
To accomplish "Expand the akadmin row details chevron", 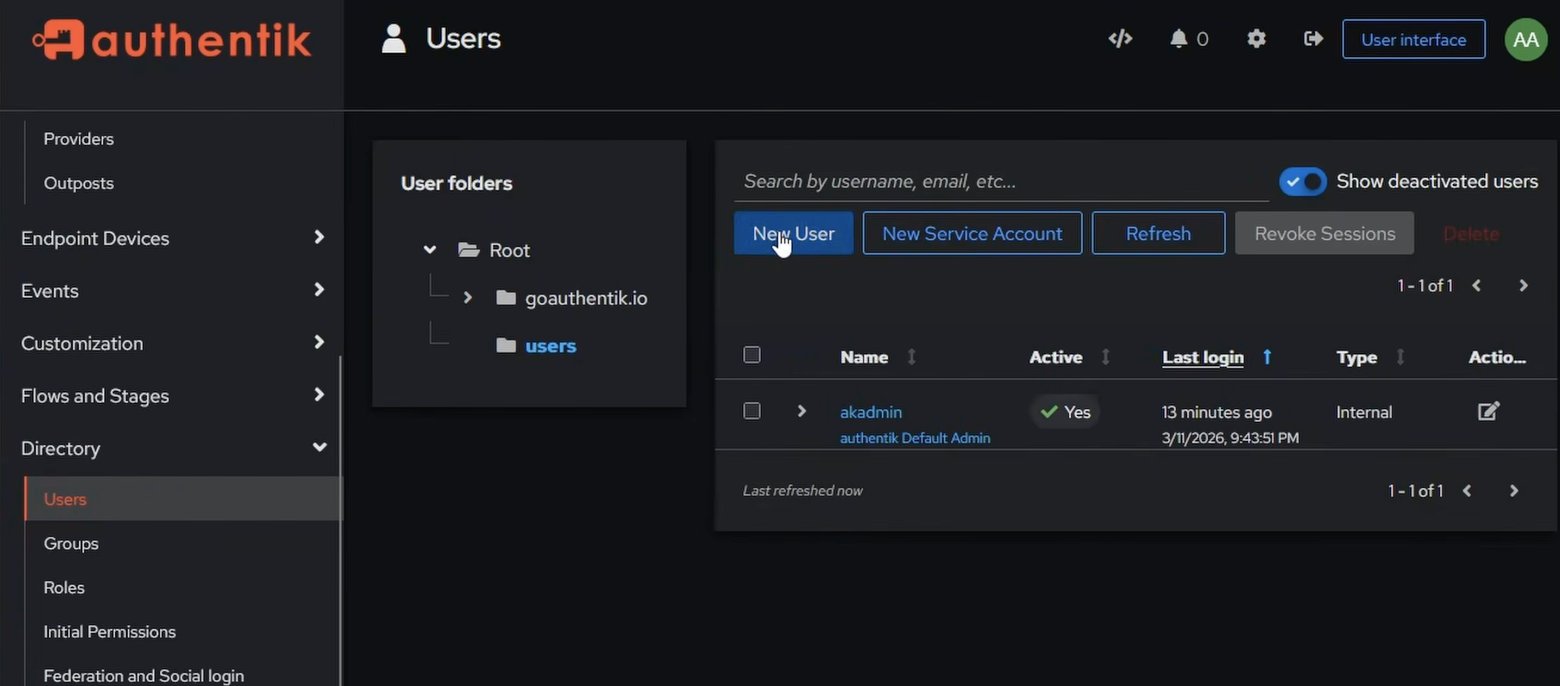I will [801, 411].
